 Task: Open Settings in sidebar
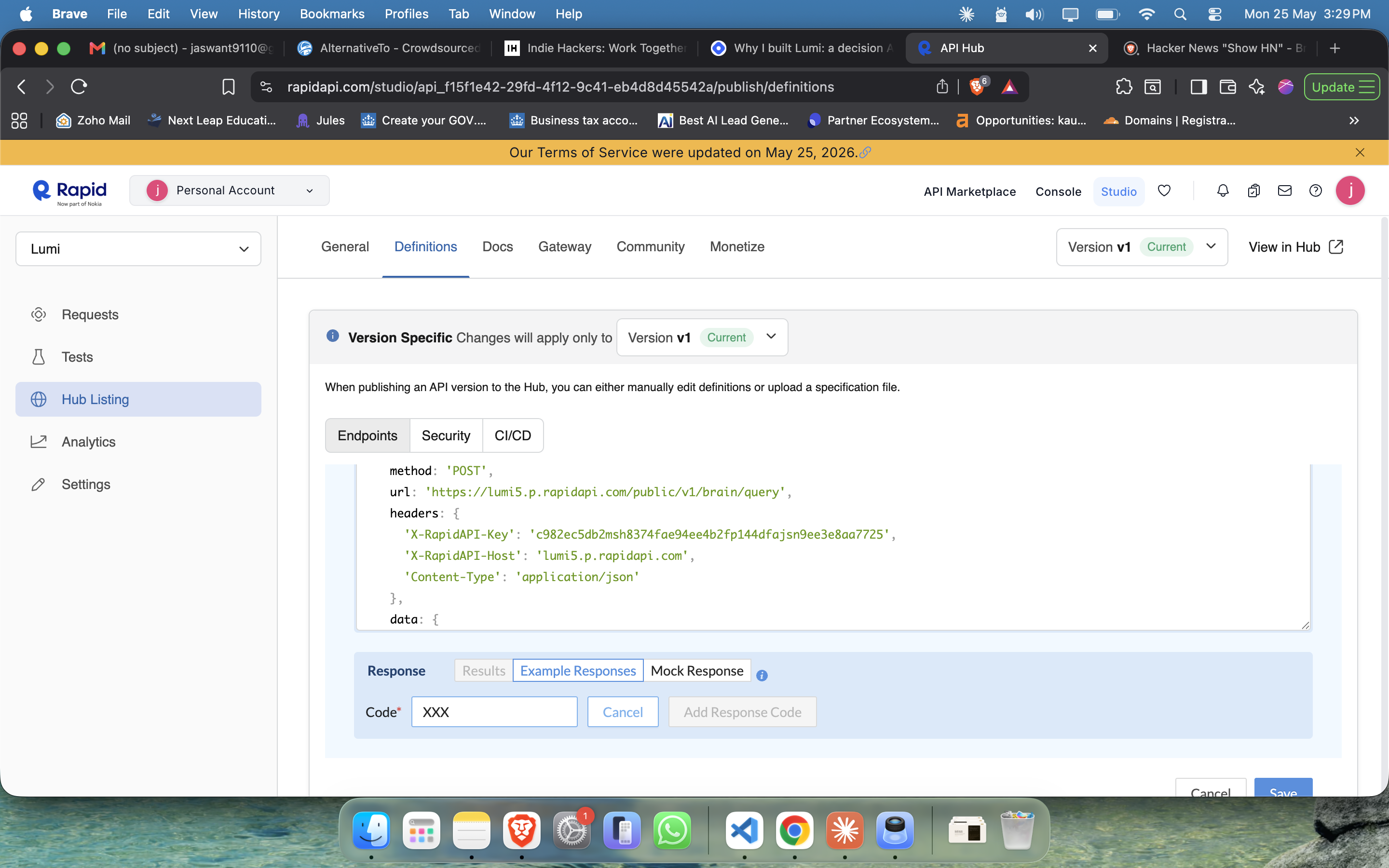[x=138, y=485]
